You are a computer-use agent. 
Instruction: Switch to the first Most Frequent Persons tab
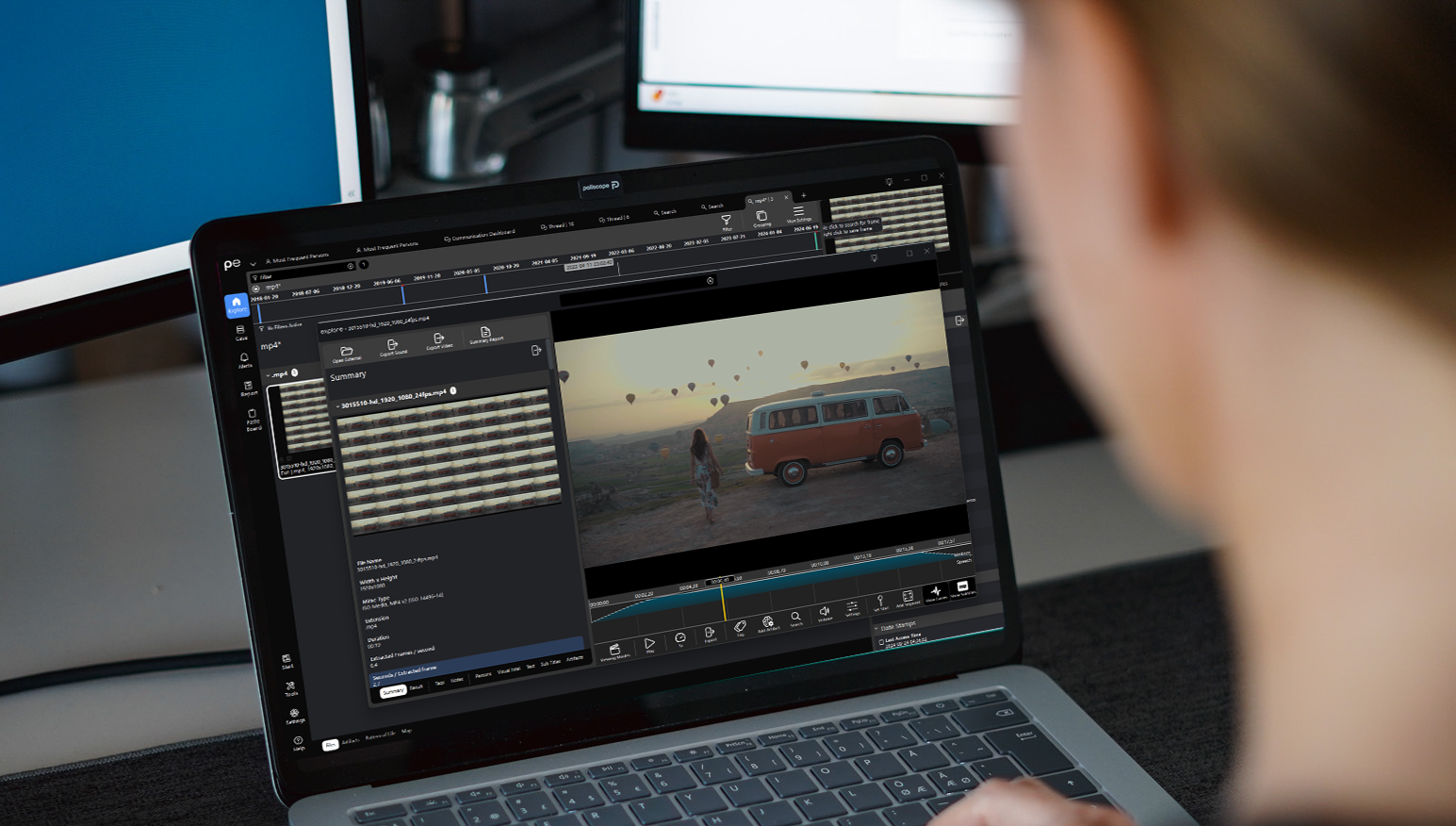(x=297, y=258)
